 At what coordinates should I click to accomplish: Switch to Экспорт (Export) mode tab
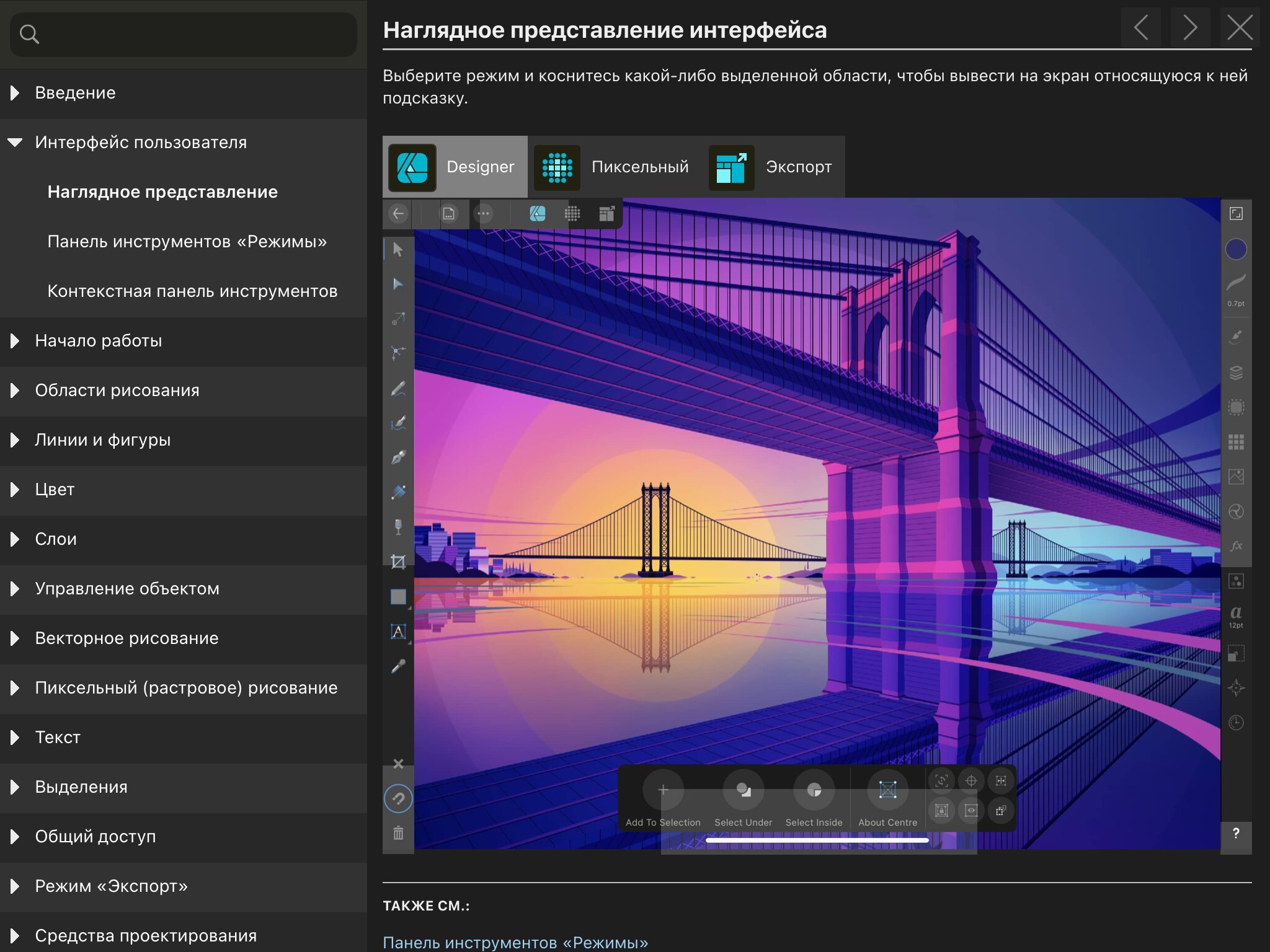(775, 166)
